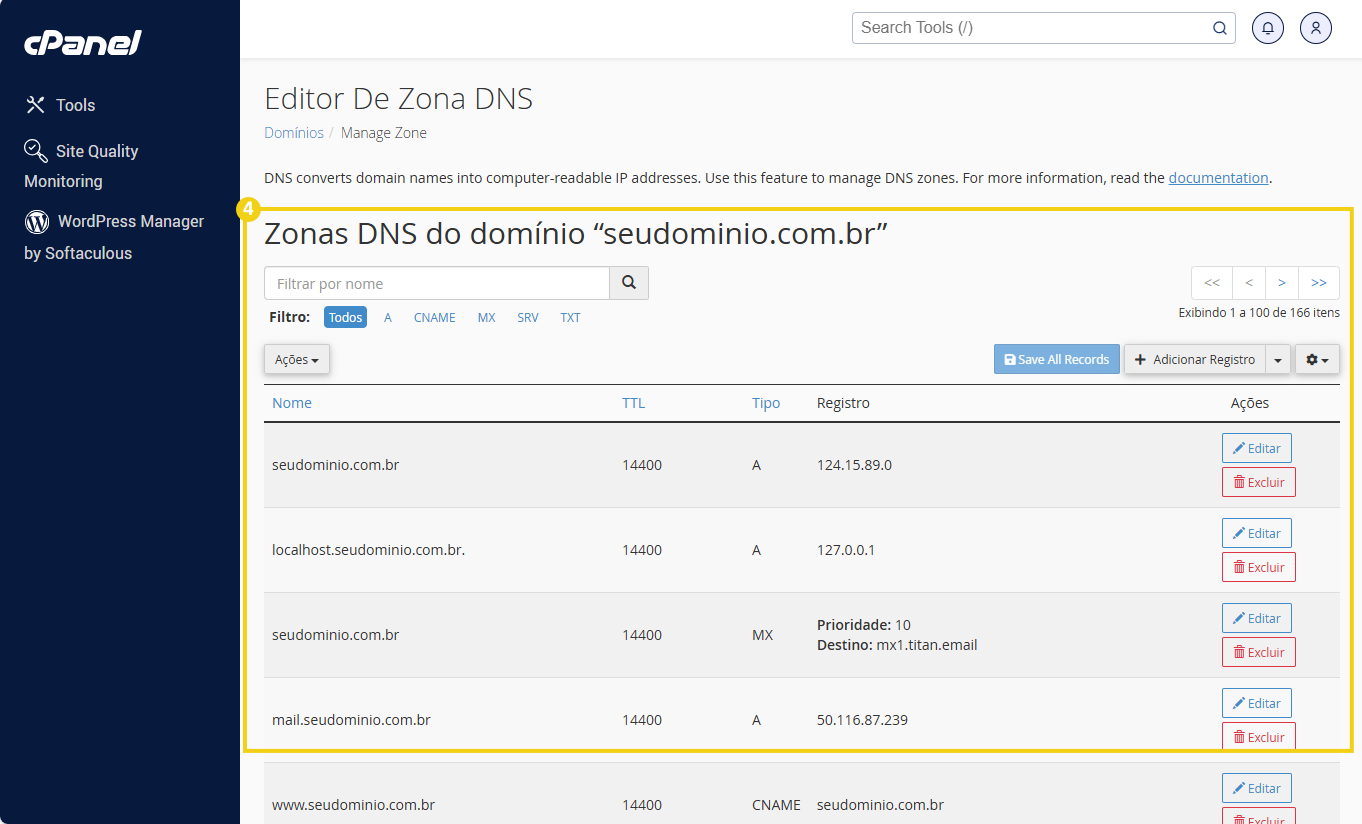
Task: Click the 124.15.89.0 record value
Action: pyautogui.click(x=854, y=465)
